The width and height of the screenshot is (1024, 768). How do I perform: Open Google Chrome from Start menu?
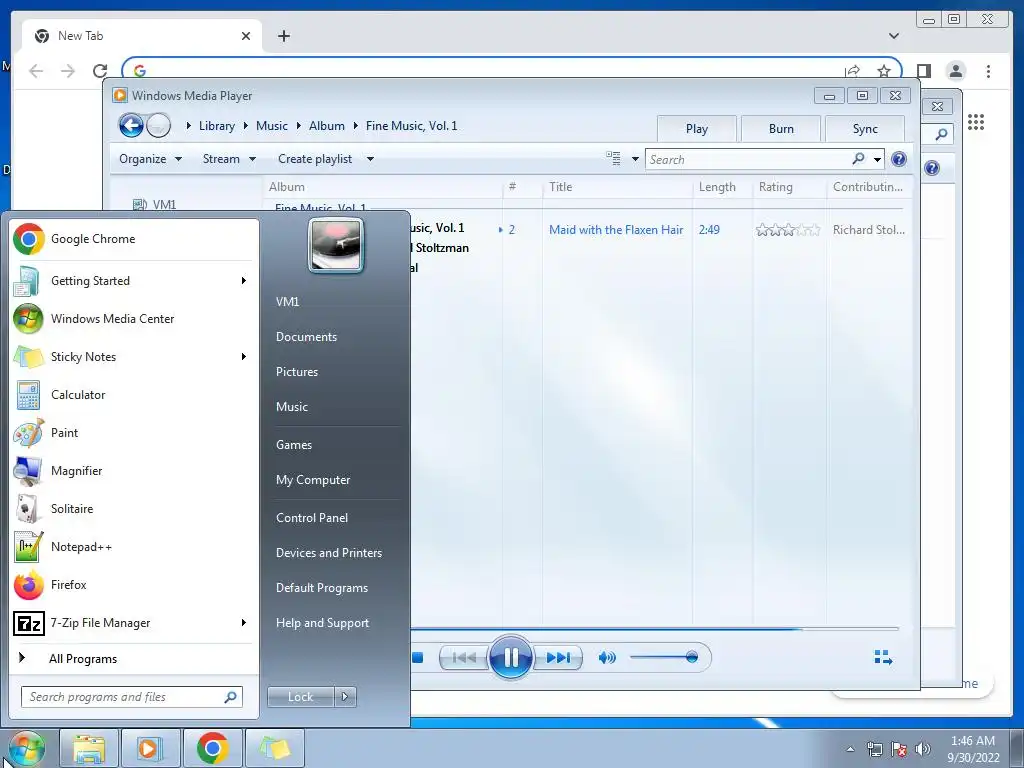[x=134, y=239]
